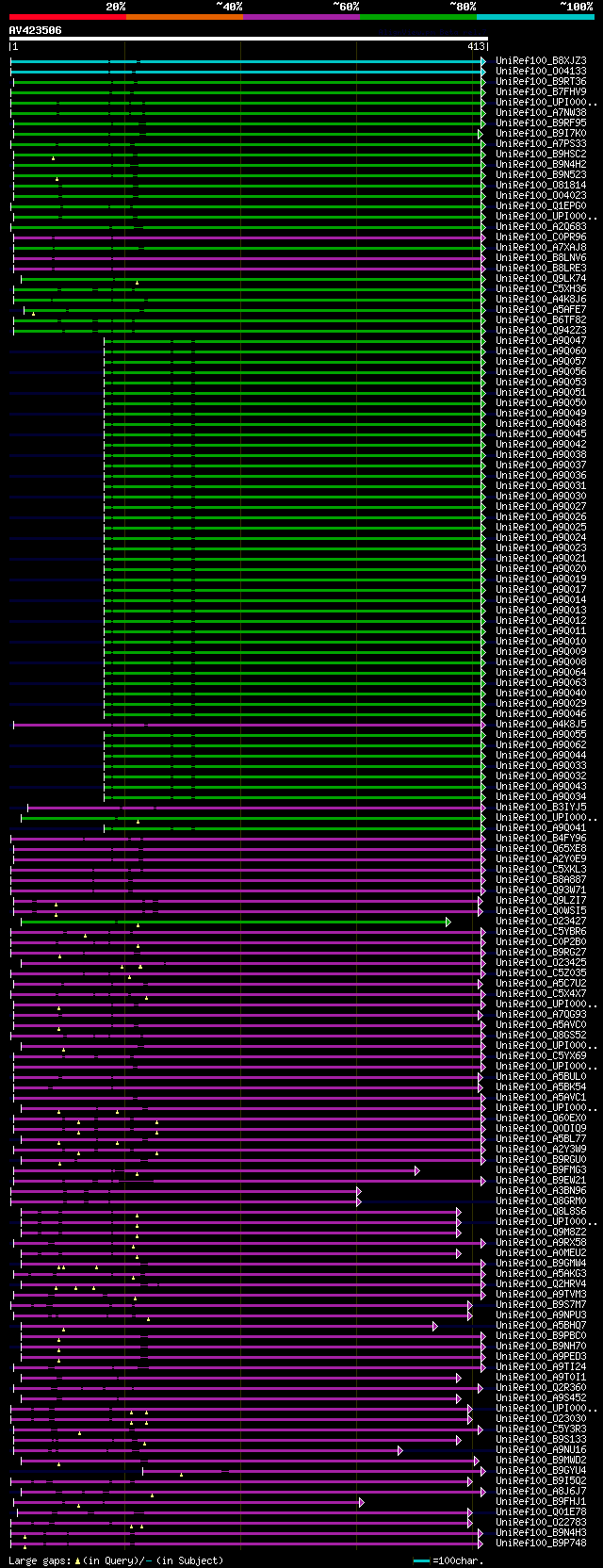Viewport: 603px width, 1568px height.
Task: Select the UniRef100_A5BK54 label
Action: coord(541,1086)
